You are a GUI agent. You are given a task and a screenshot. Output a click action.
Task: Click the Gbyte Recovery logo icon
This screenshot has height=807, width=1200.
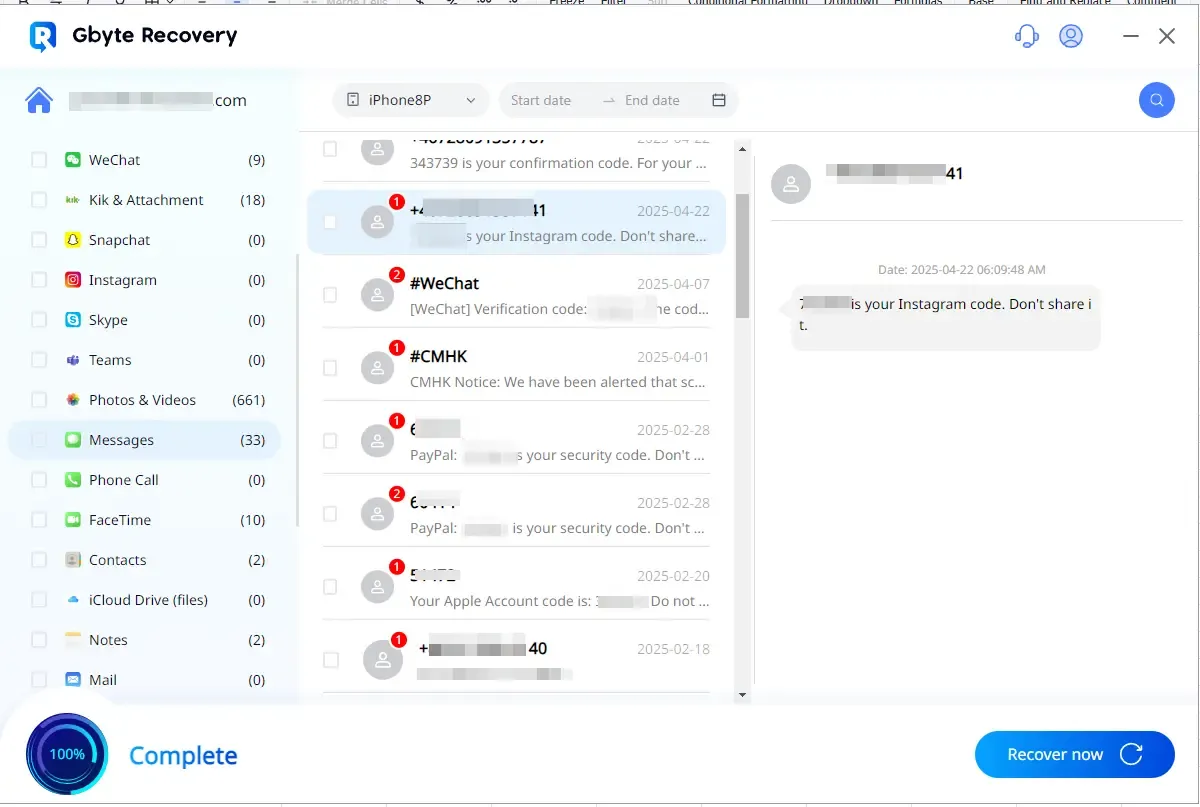click(42, 37)
